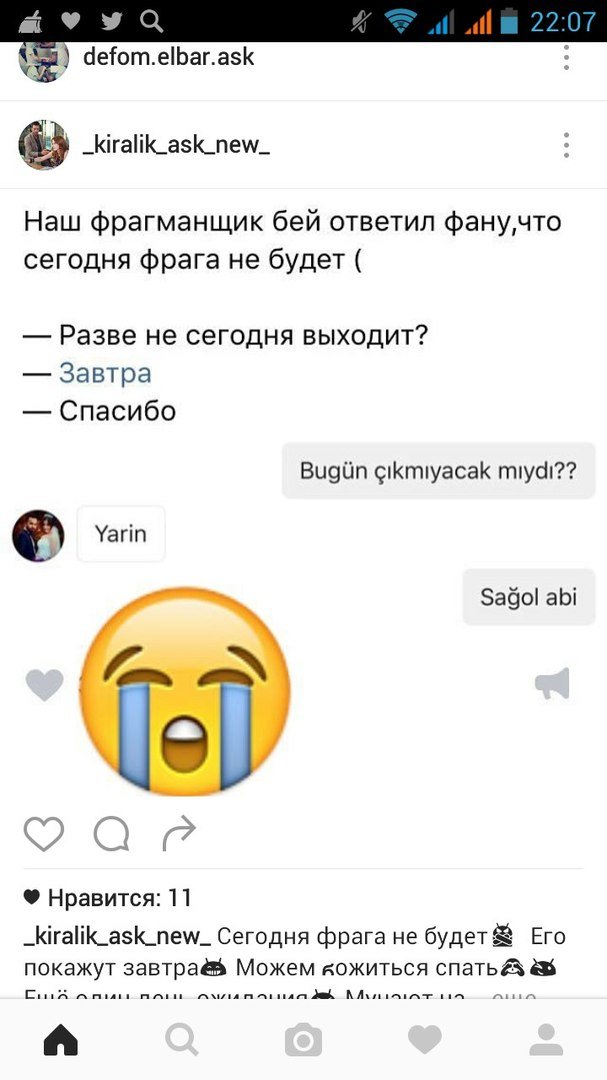Image resolution: width=607 pixels, height=1080 pixels.
Task: Tap the gray heart in the image
Action: pyautogui.click(x=44, y=685)
